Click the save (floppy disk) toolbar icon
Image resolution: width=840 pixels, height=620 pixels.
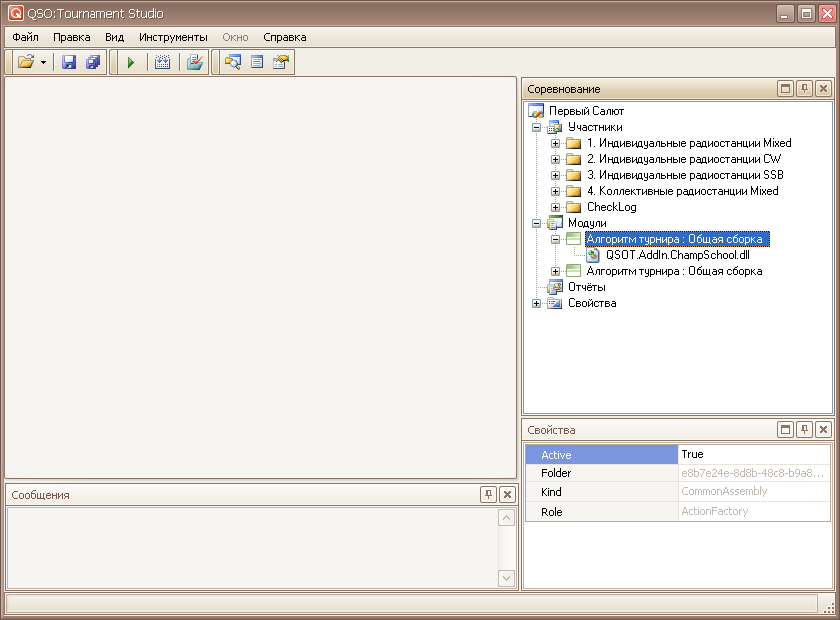coord(69,62)
